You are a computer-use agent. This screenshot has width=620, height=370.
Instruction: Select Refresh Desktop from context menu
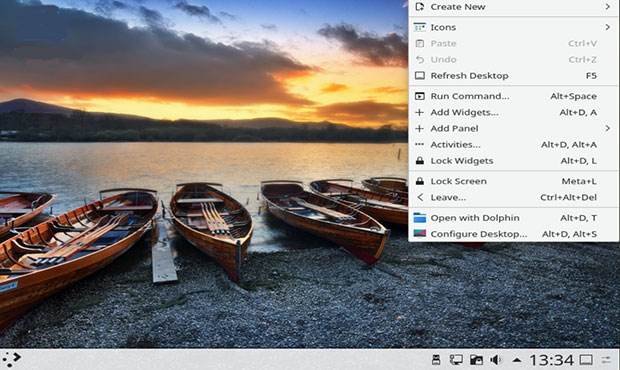pos(513,76)
